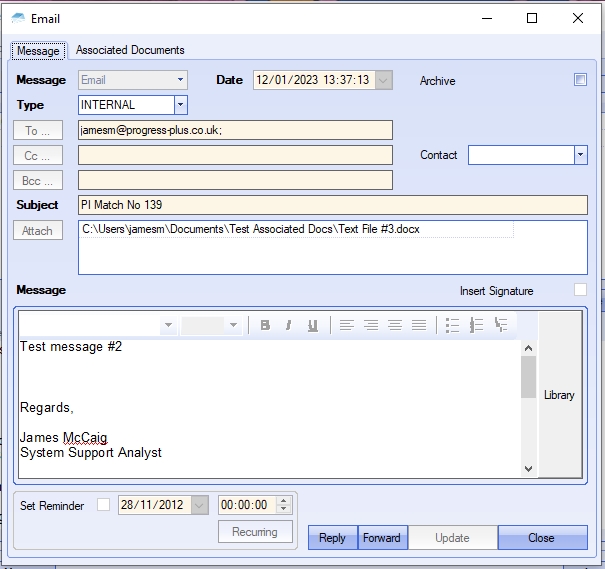This screenshot has height=569, width=605.
Task: Open the font size dropdown
Action: click(233, 325)
